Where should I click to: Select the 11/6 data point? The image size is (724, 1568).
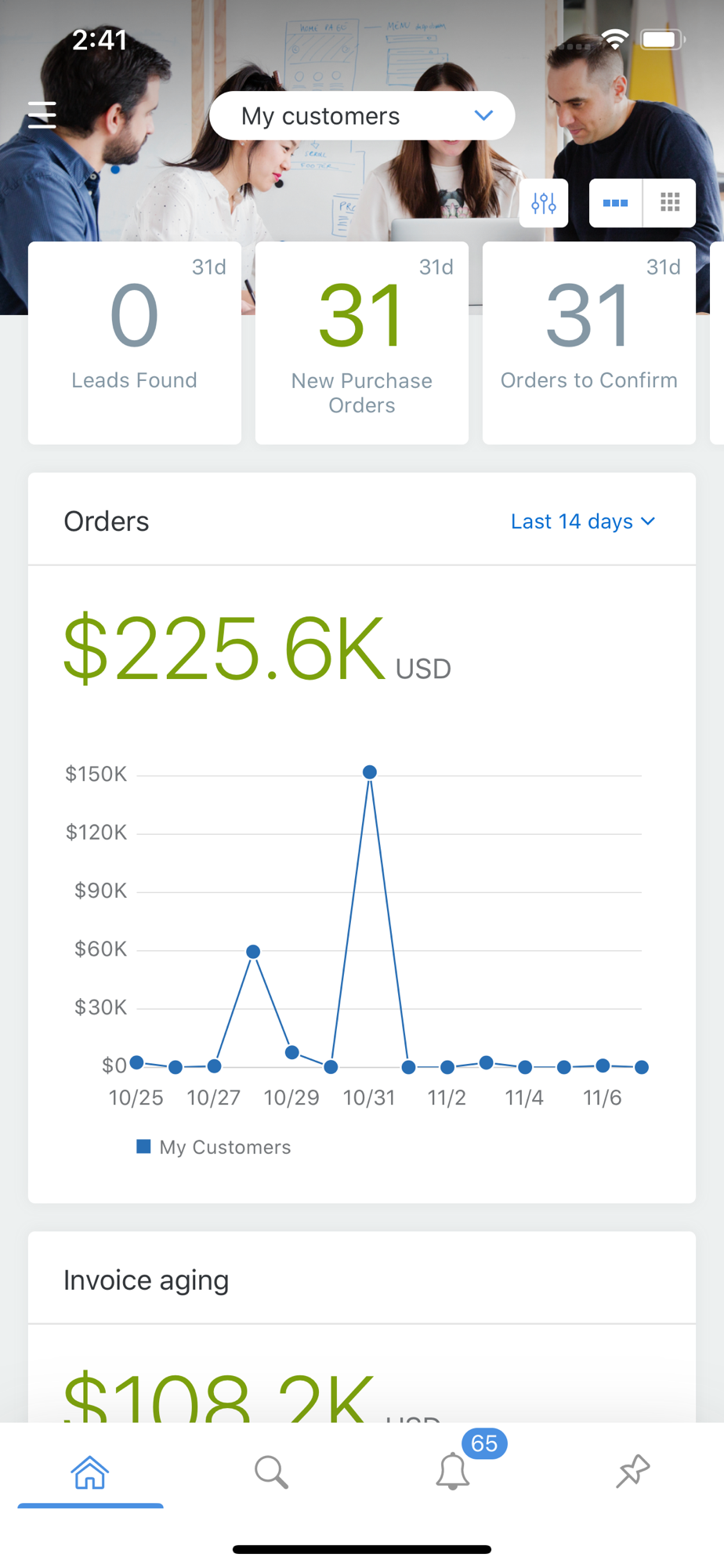coord(603,1065)
